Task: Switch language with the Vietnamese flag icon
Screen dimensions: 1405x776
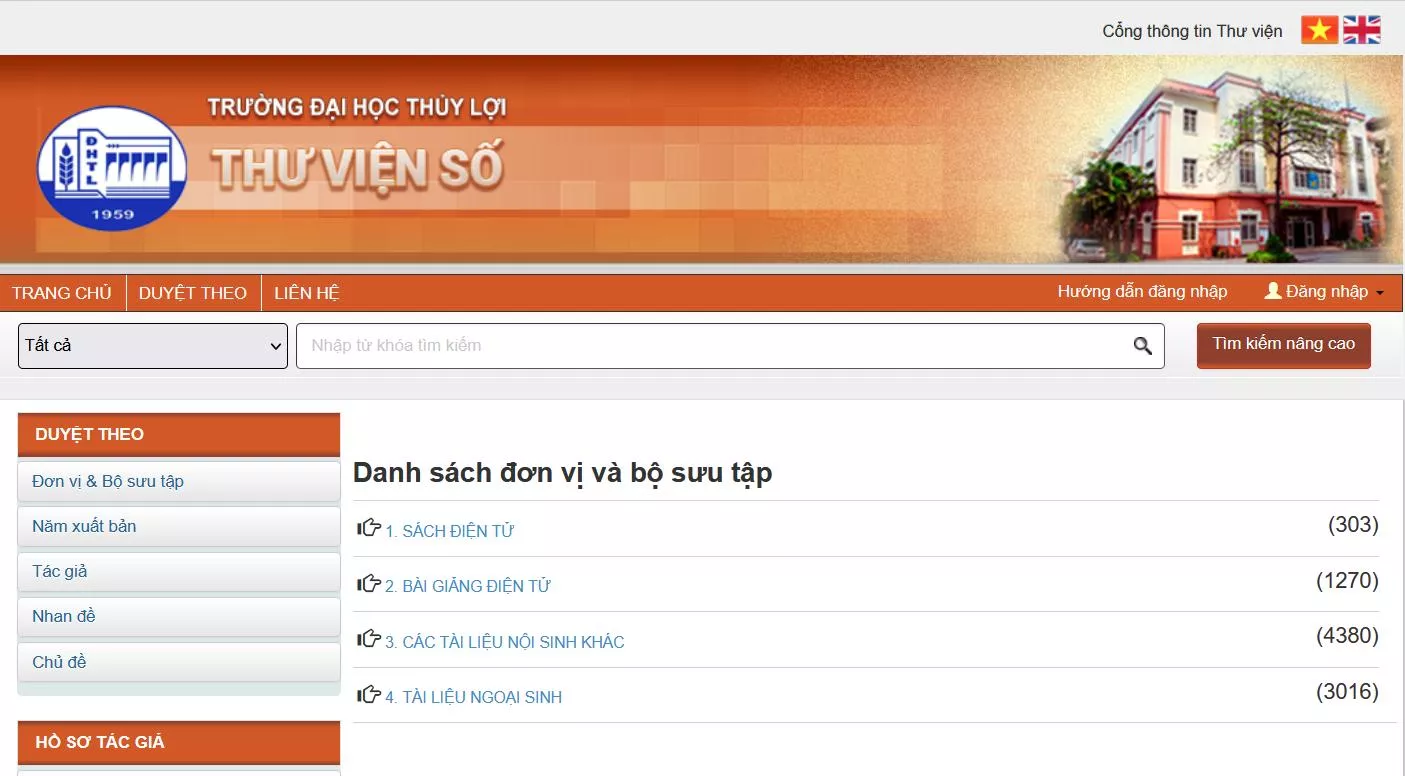Action: point(1319,30)
